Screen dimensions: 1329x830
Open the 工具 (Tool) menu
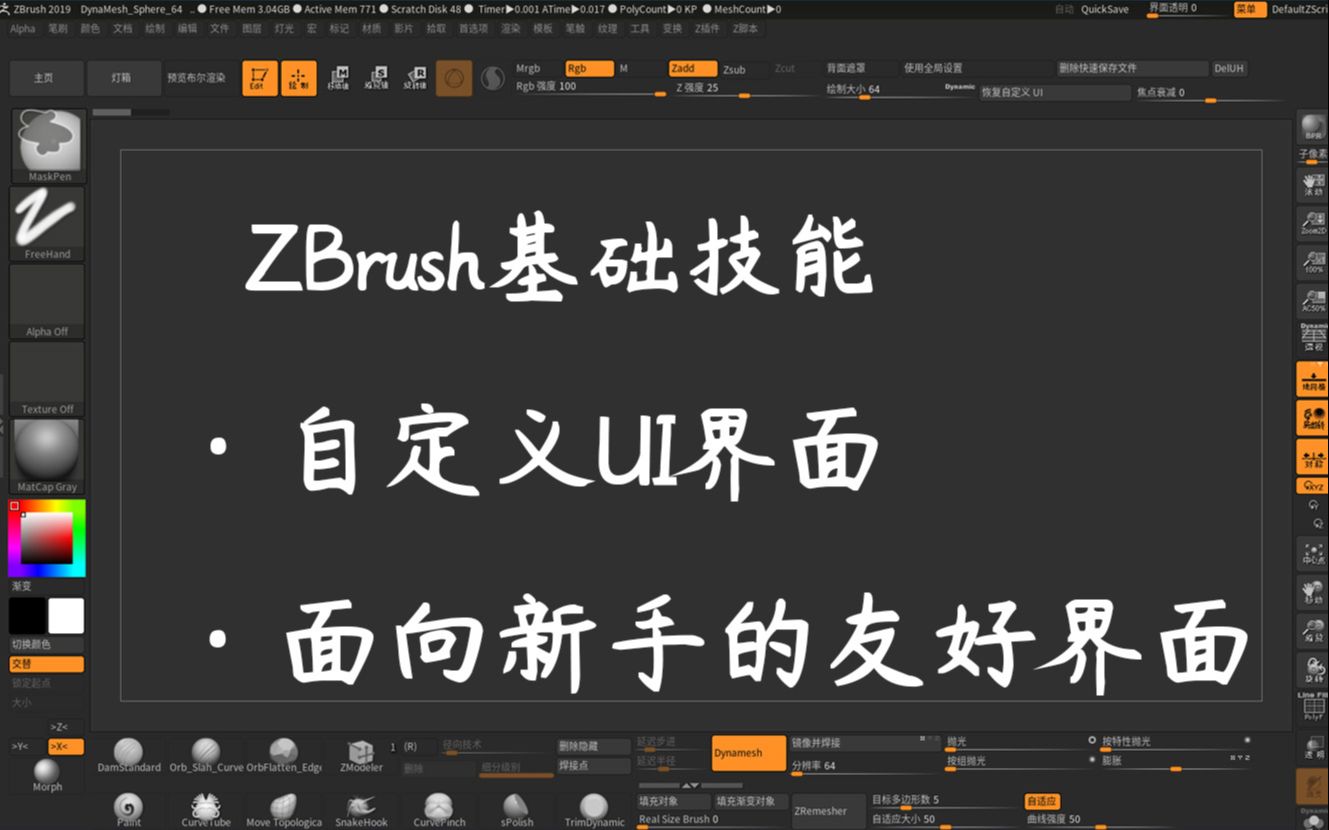(640, 29)
